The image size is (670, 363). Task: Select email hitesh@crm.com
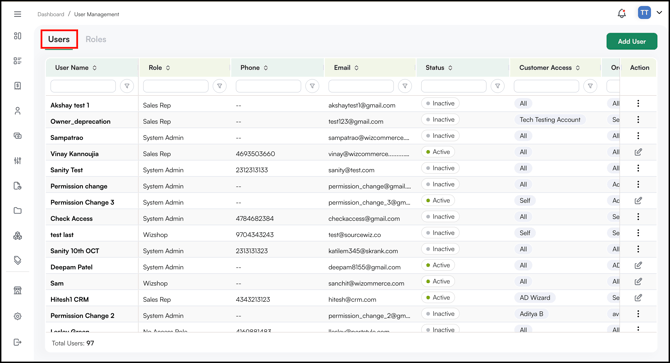pyautogui.click(x=352, y=300)
